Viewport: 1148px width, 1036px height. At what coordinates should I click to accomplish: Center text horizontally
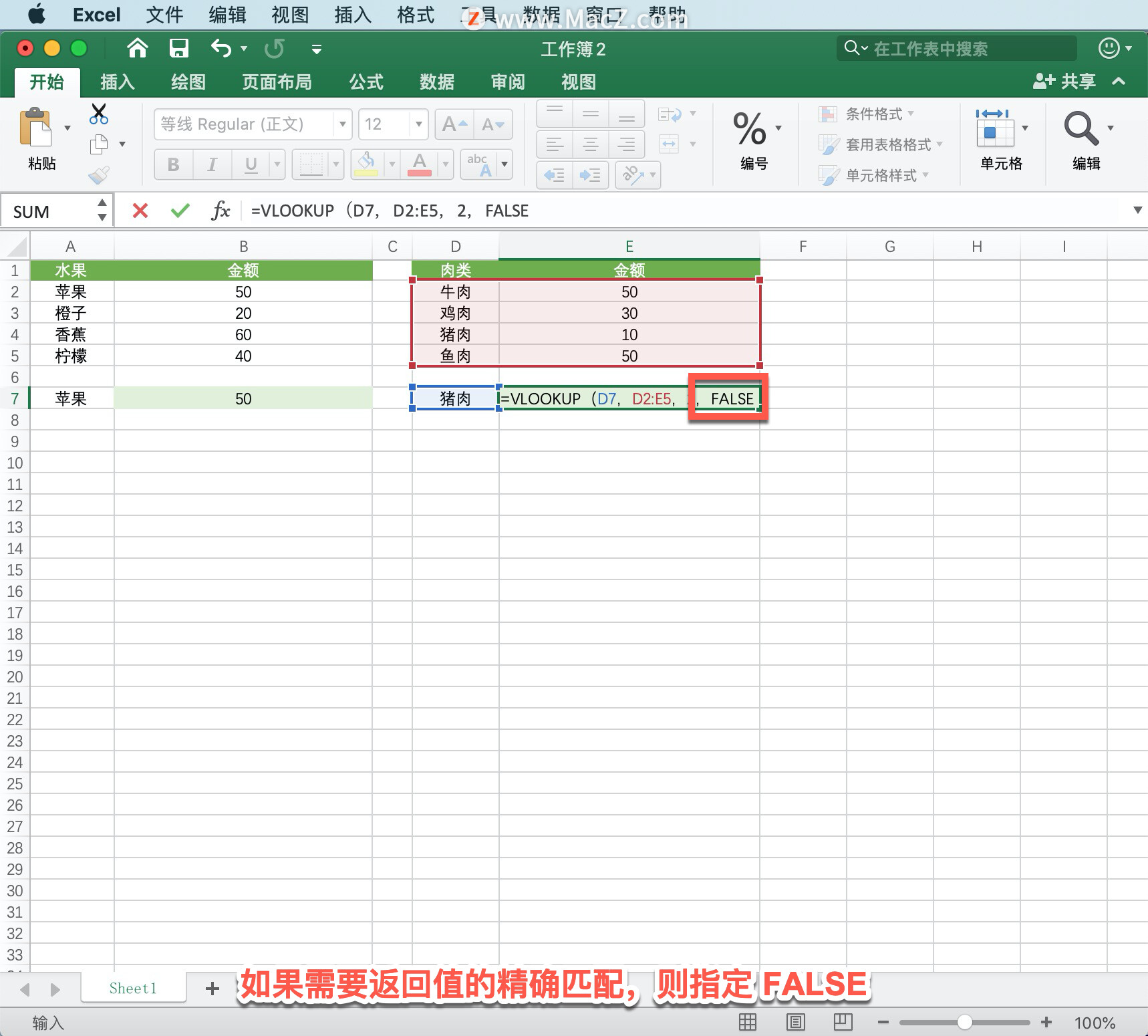(591, 144)
